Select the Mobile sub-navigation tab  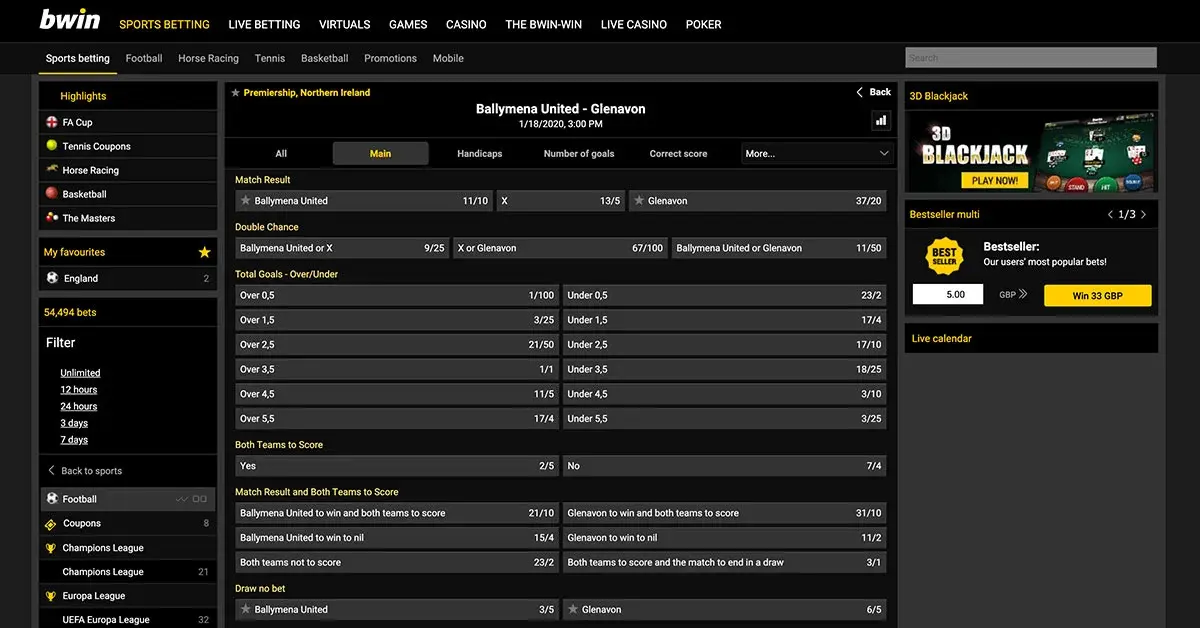448,58
